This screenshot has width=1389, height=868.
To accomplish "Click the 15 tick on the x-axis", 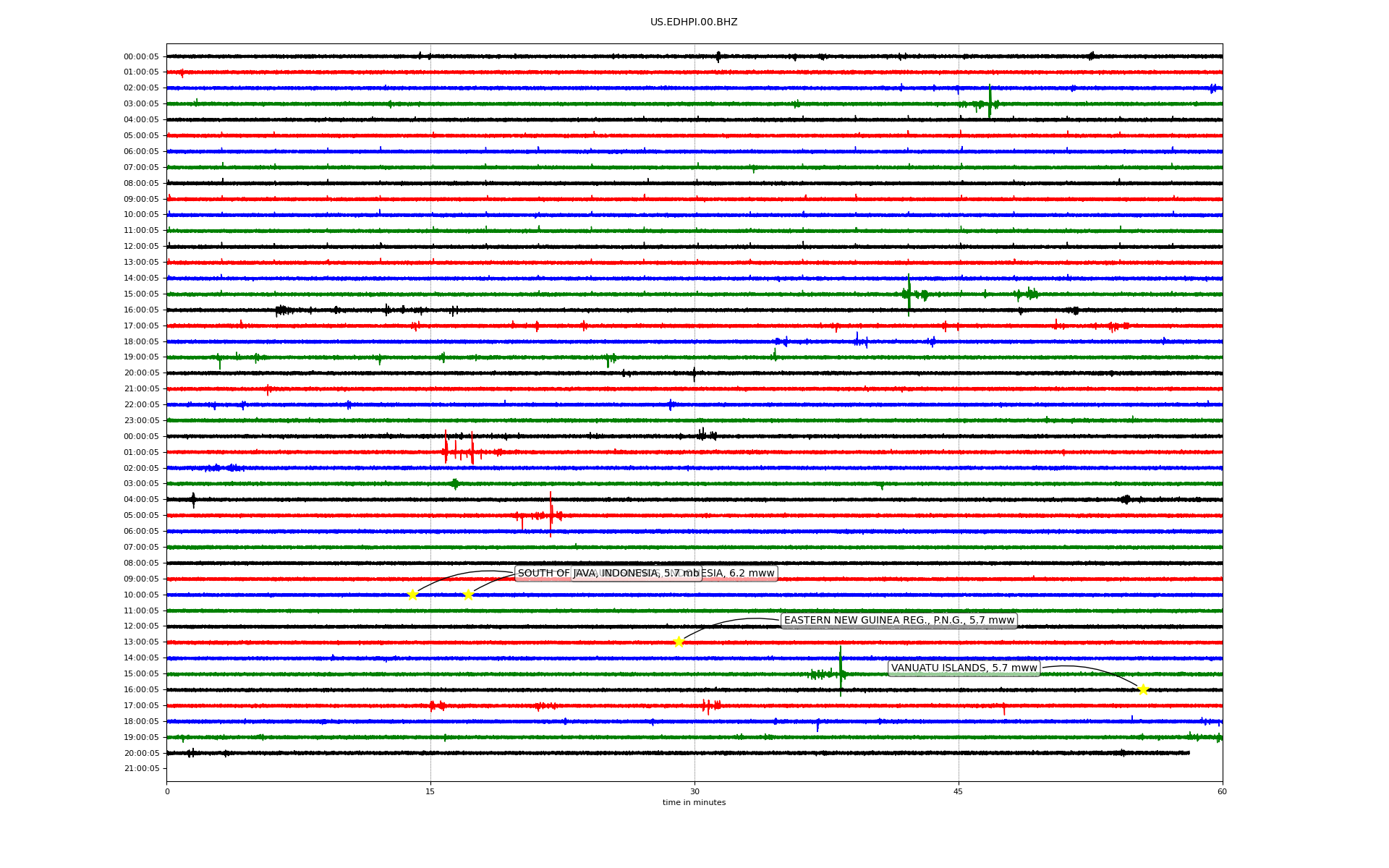I will [430, 791].
